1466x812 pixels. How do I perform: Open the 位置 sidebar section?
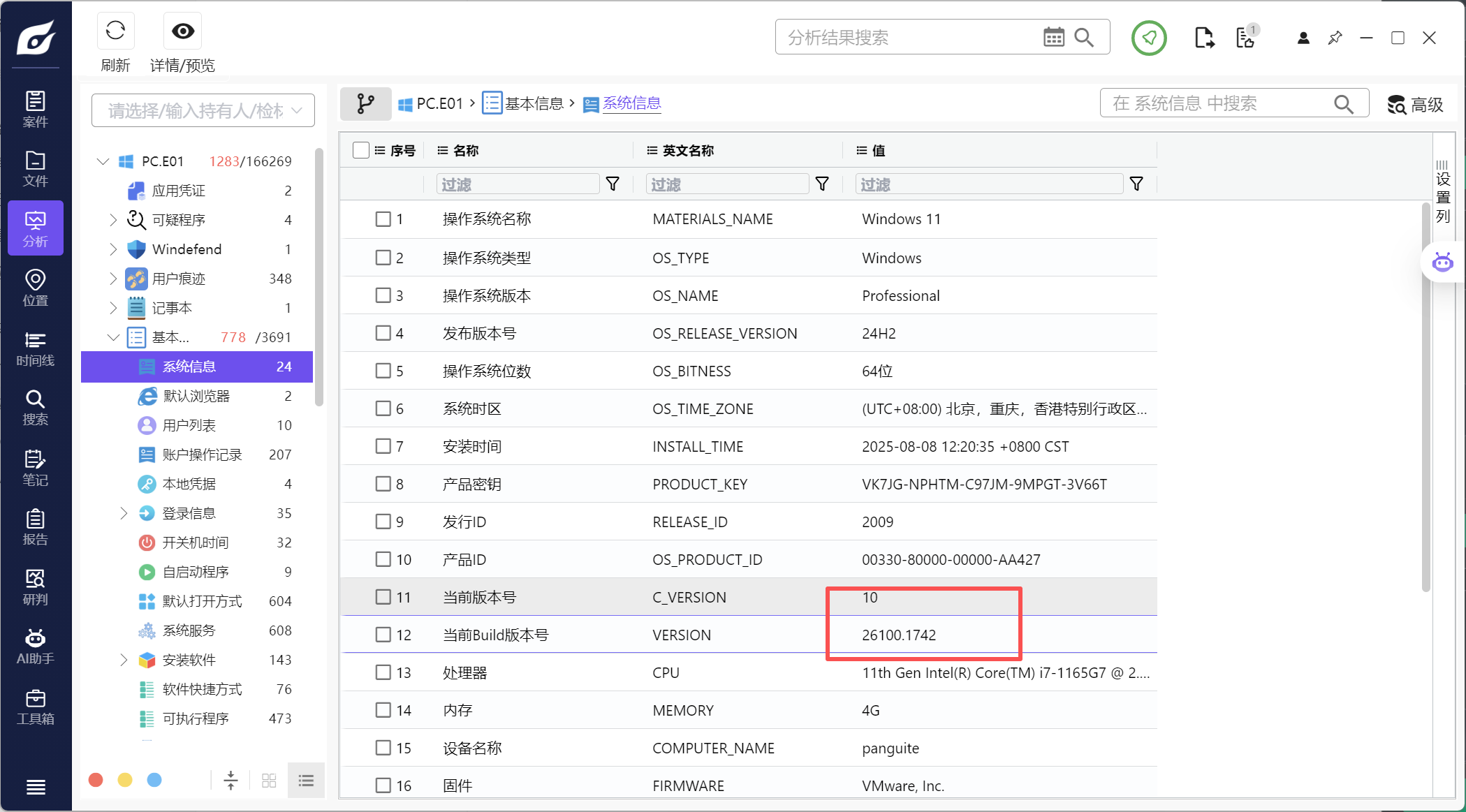36,288
